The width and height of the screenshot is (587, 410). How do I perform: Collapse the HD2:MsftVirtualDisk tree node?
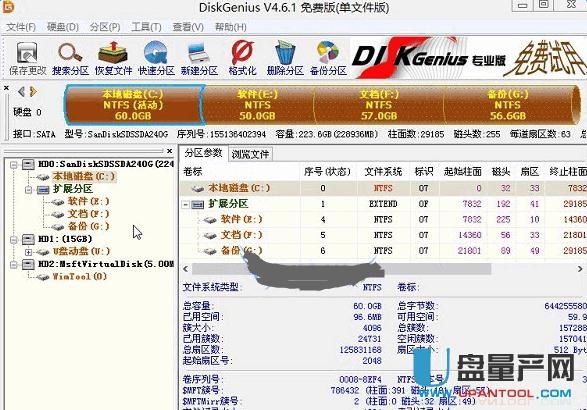point(14,265)
